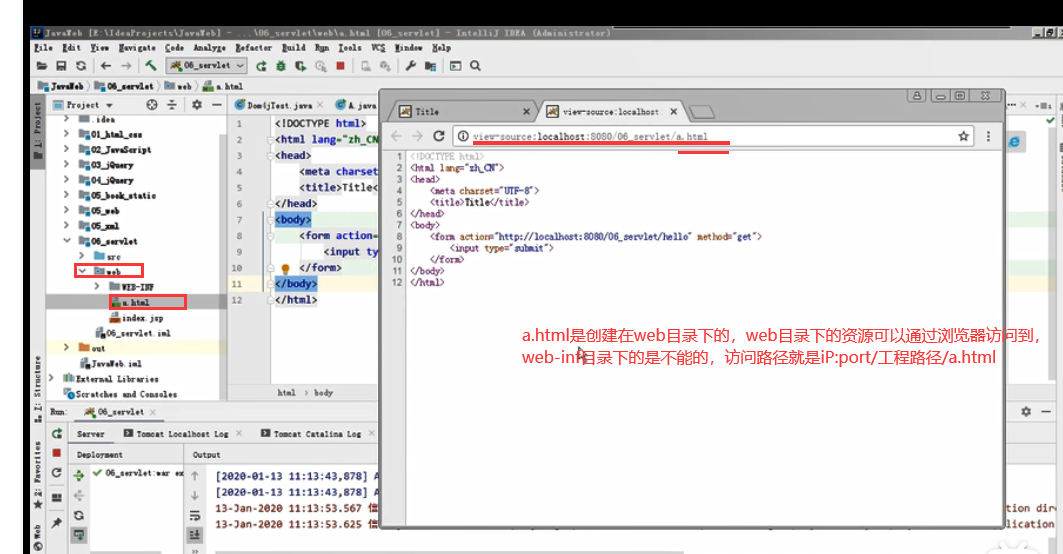Navigate forward with the right arrow icon
1063x554 pixels.
tap(126, 66)
